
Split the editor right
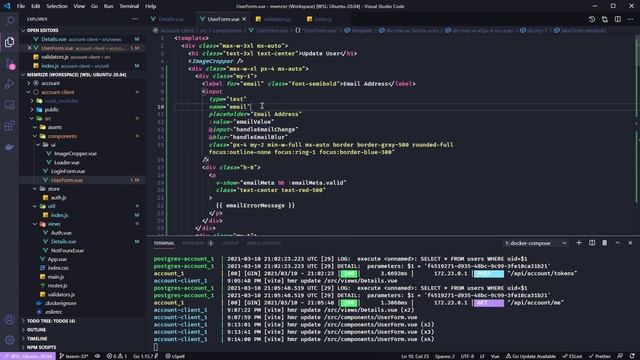tap(618, 19)
